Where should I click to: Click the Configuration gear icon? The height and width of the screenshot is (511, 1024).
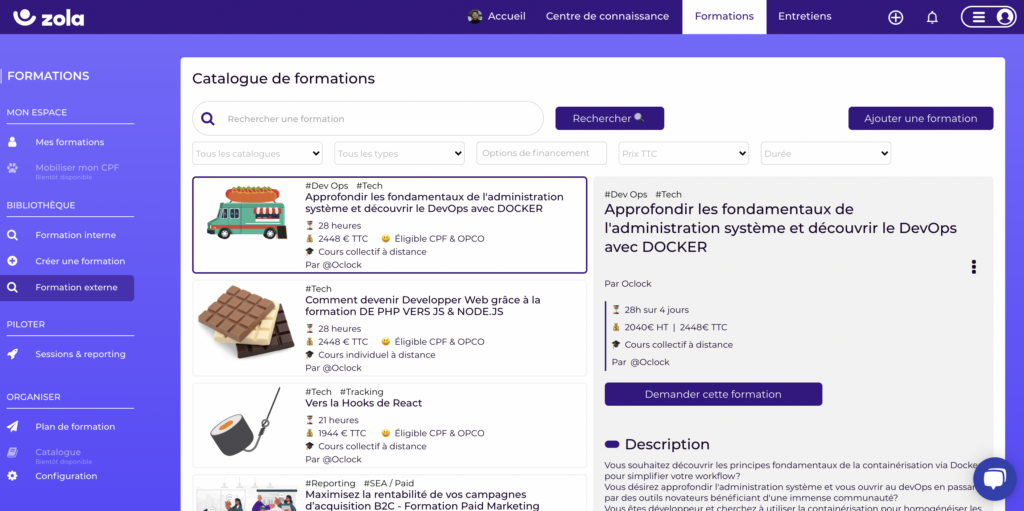[12, 476]
